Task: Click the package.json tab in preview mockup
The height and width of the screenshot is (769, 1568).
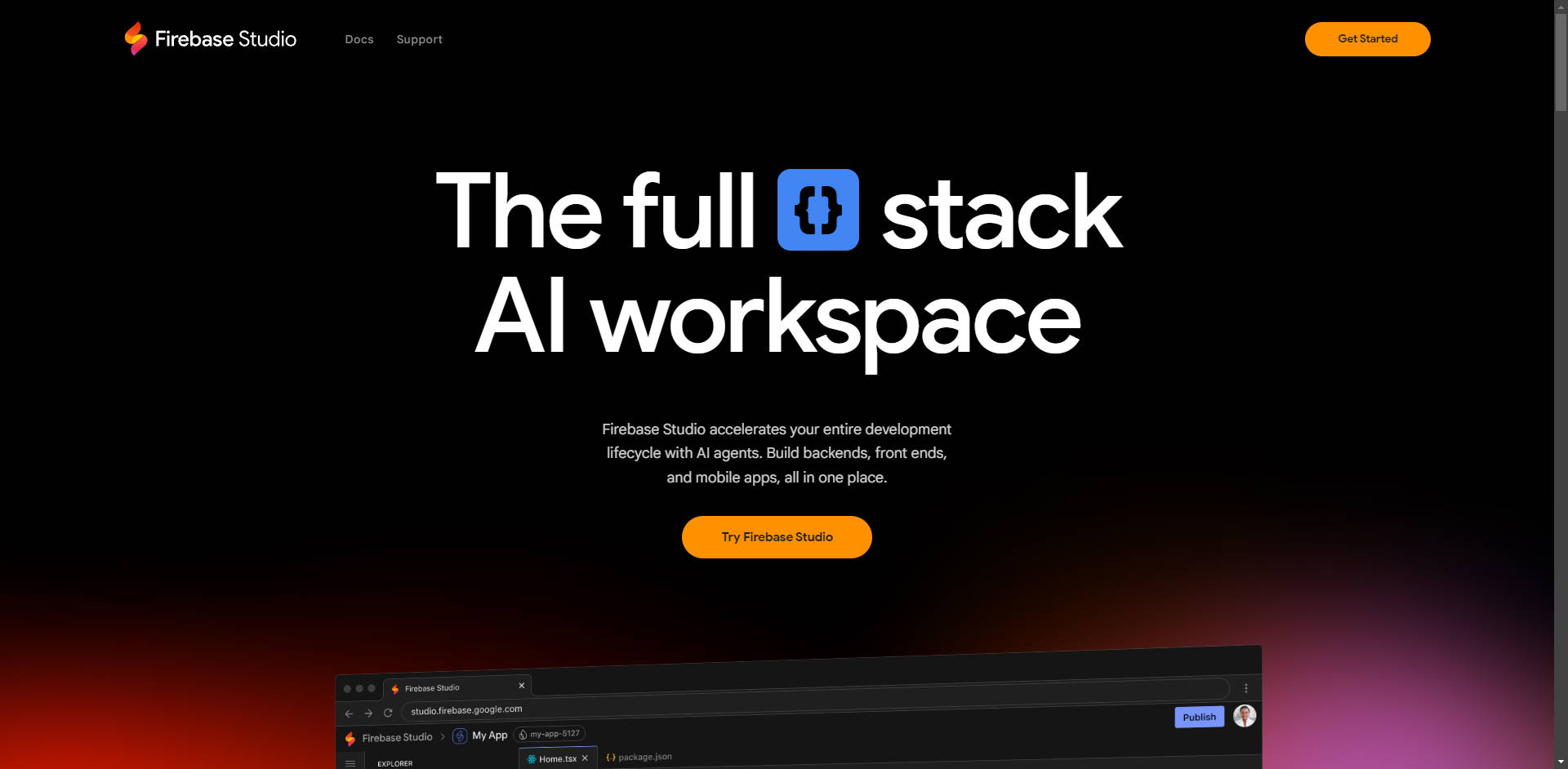Action: 639,757
